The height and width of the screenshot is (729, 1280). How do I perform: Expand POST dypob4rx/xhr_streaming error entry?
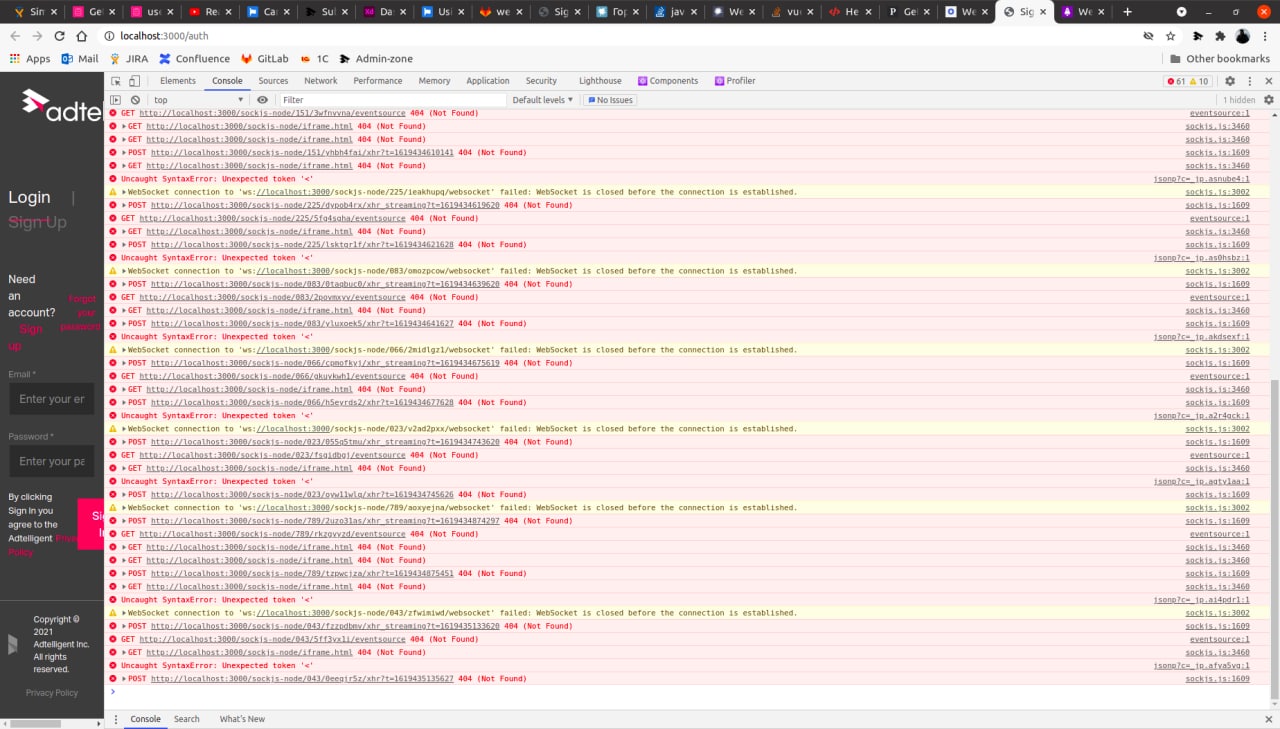pos(124,205)
